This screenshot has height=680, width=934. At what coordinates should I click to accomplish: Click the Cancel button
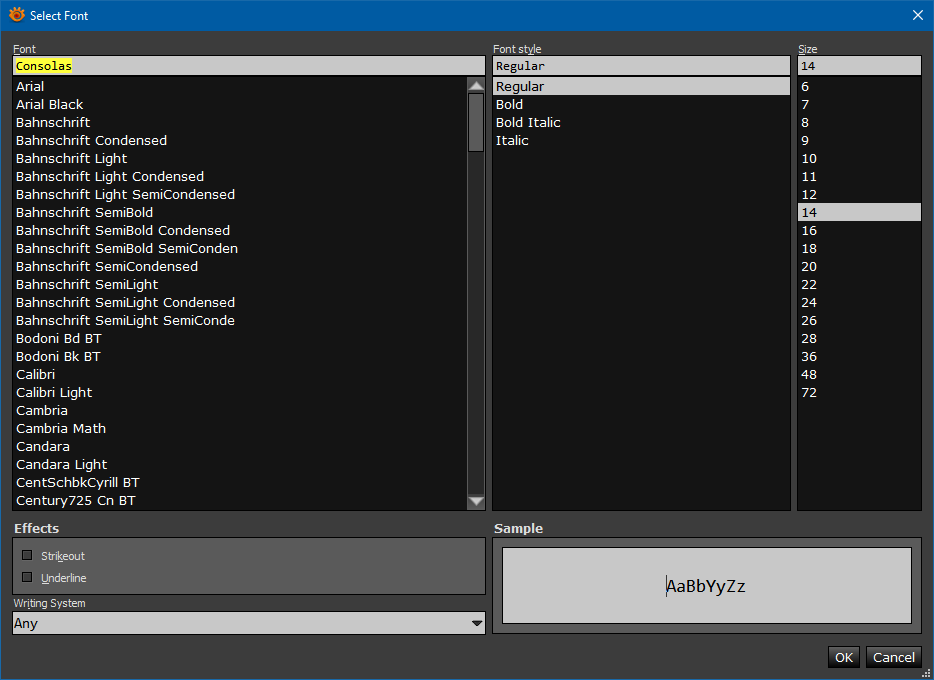pyautogui.click(x=893, y=657)
